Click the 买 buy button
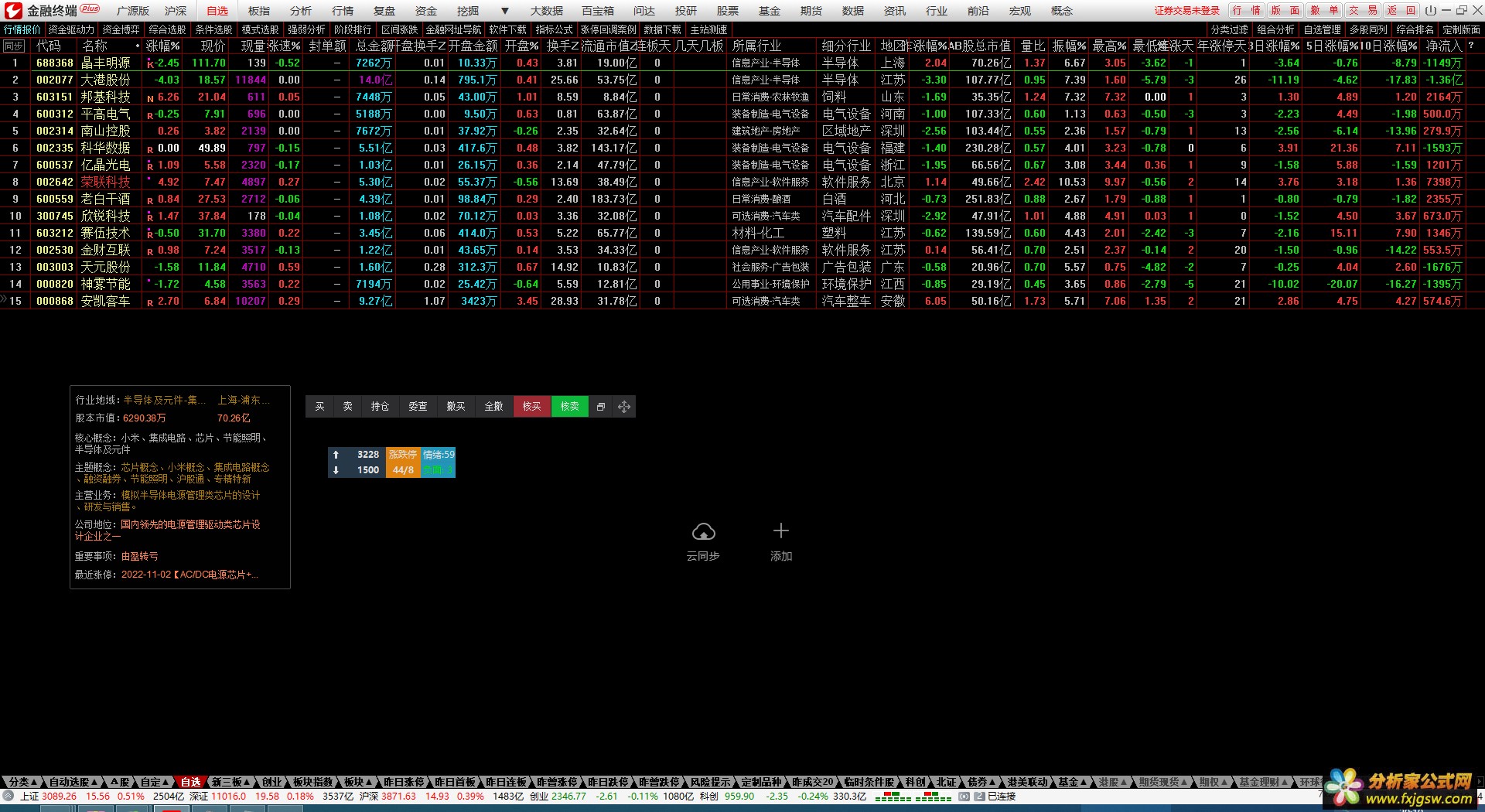The image size is (1485, 812). (x=319, y=407)
